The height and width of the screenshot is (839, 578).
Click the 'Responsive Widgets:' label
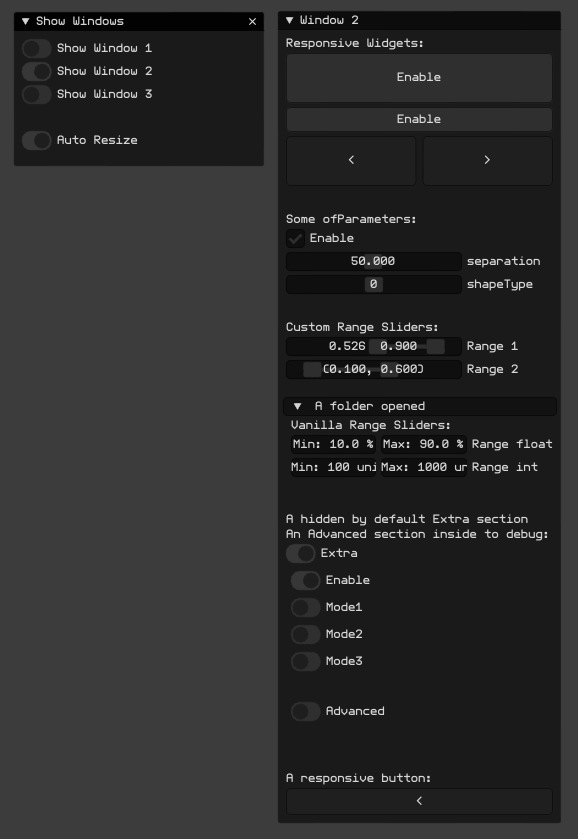[355, 43]
